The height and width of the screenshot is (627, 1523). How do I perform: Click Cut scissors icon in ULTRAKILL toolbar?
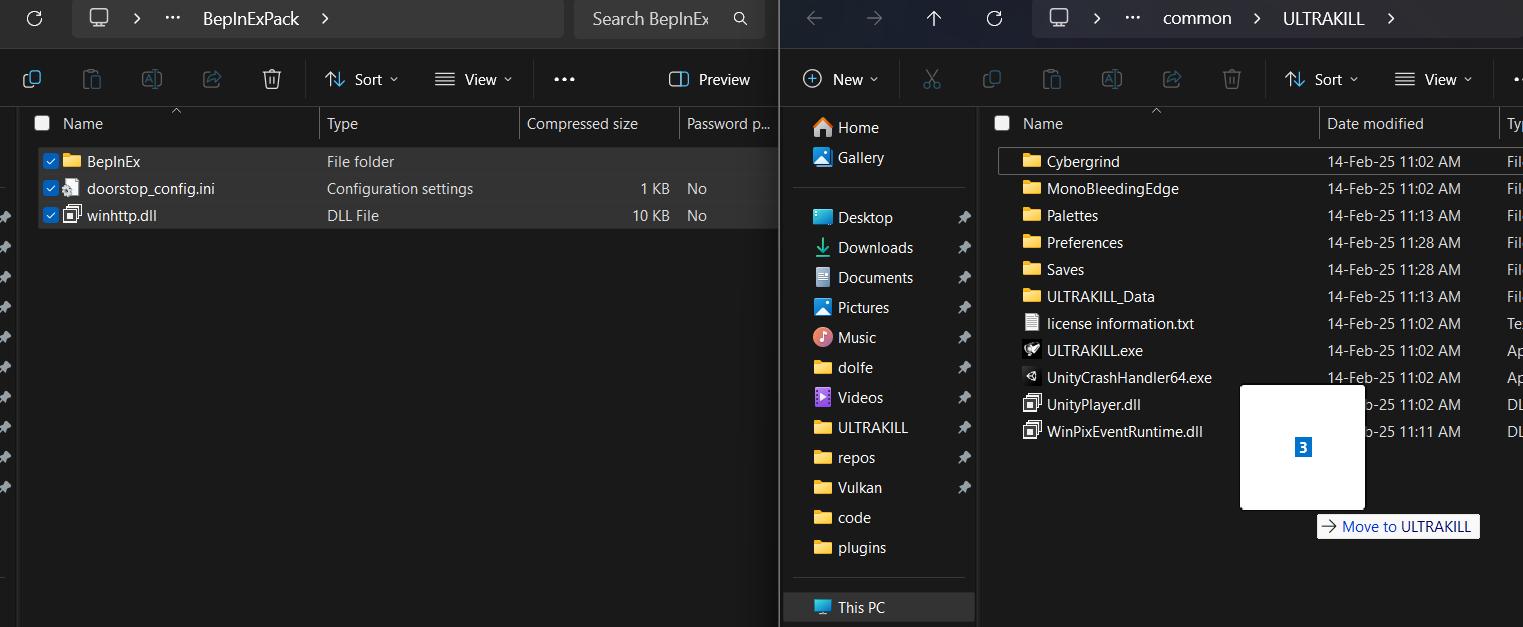coord(932,79)
